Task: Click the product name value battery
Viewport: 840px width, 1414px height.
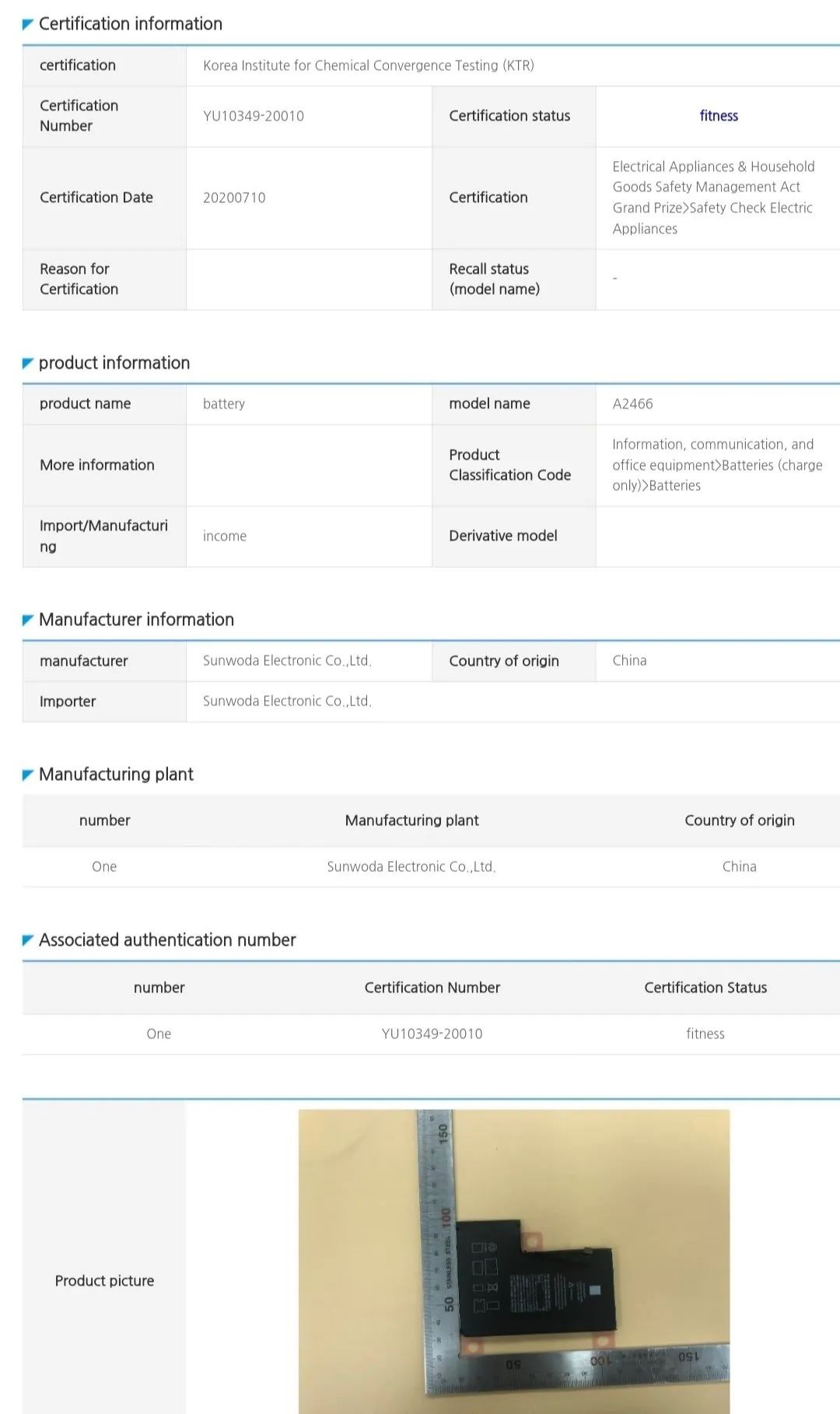Action: 224,404
